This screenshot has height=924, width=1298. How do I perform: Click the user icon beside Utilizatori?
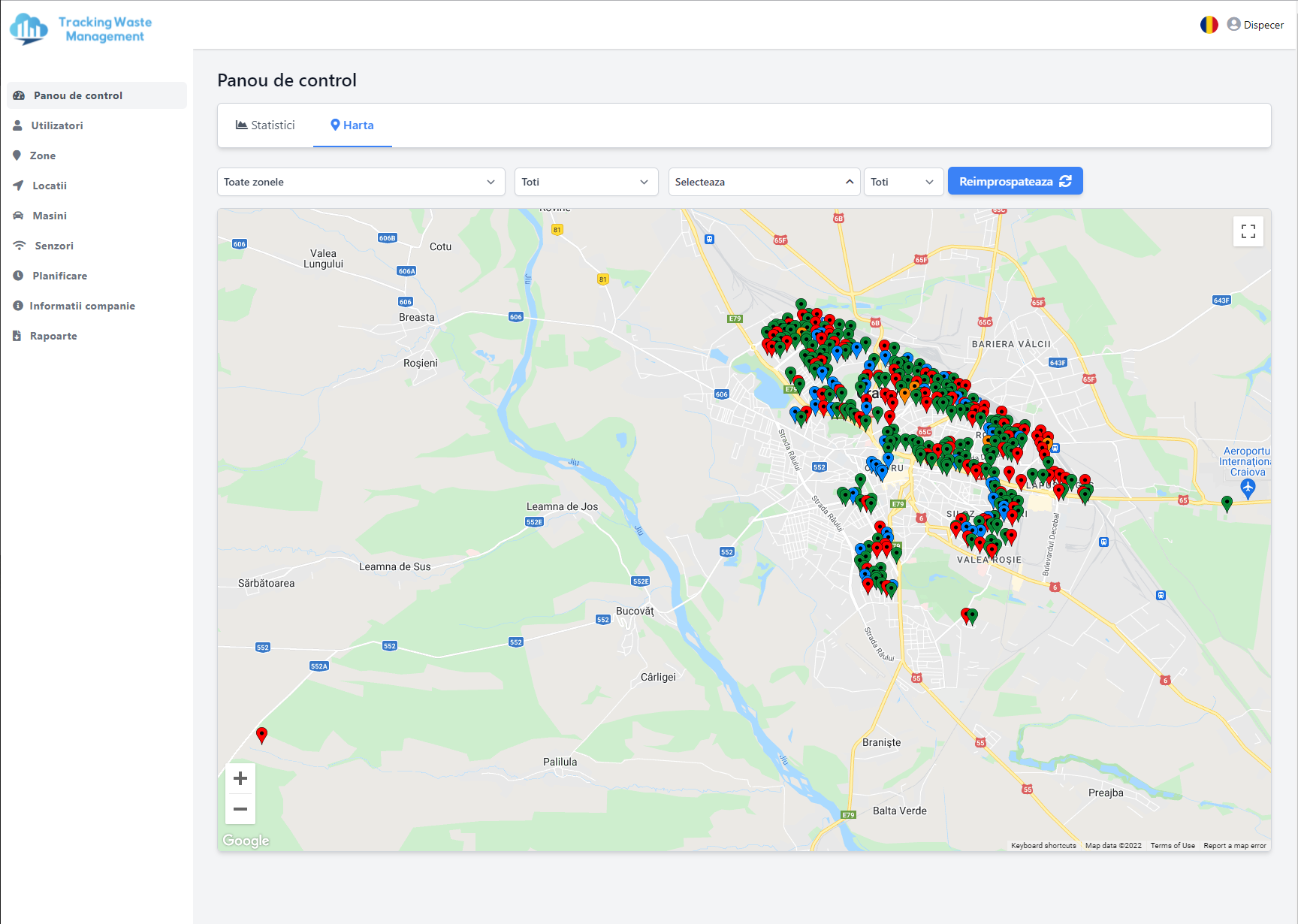[x=17, y=125]
